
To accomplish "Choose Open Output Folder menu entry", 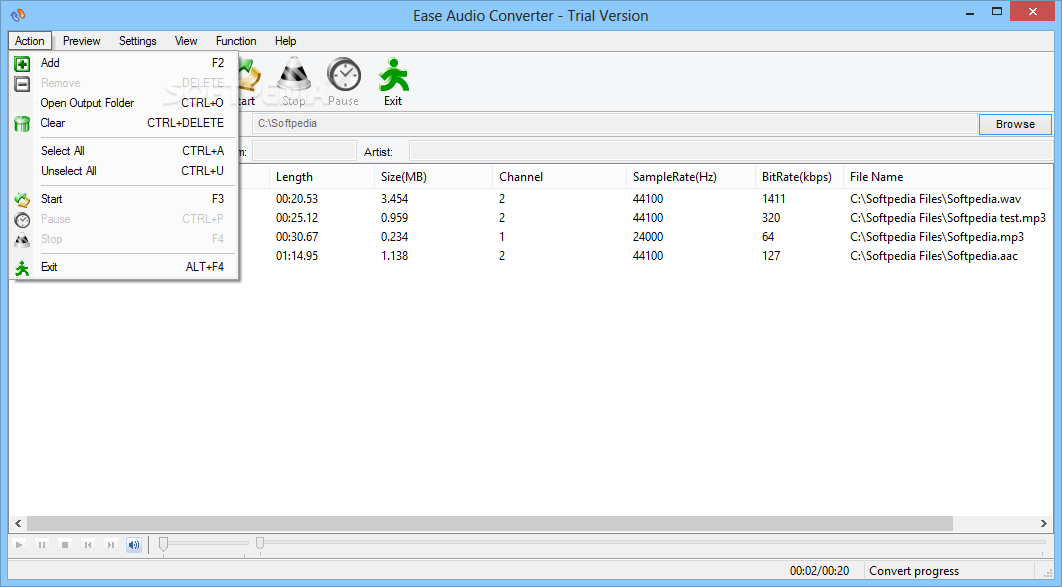I will coord(125,103).
